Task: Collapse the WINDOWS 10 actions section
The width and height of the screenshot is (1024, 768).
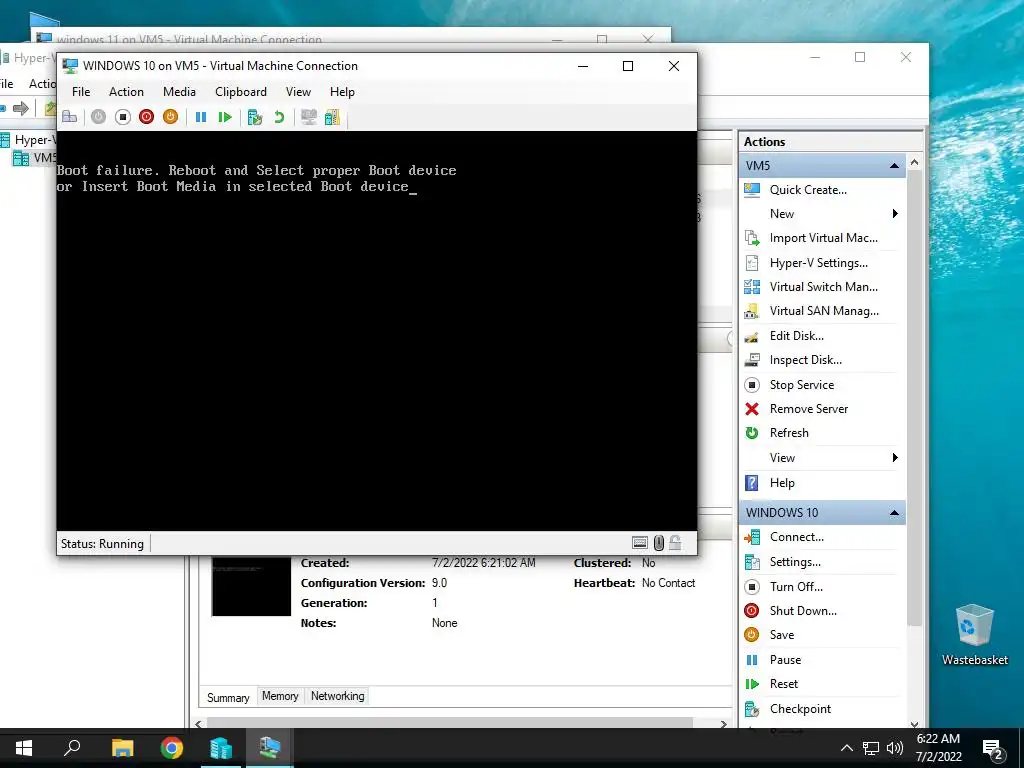Action: pos(894,513)
